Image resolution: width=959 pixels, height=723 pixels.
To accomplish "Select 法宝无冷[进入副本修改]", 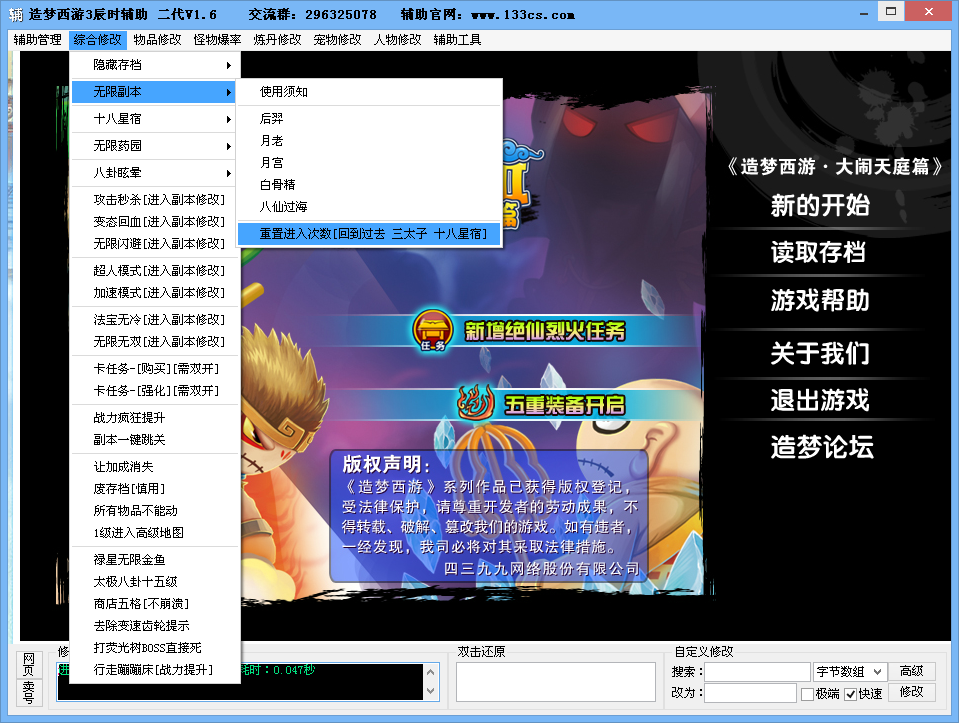I will point(155,319).
